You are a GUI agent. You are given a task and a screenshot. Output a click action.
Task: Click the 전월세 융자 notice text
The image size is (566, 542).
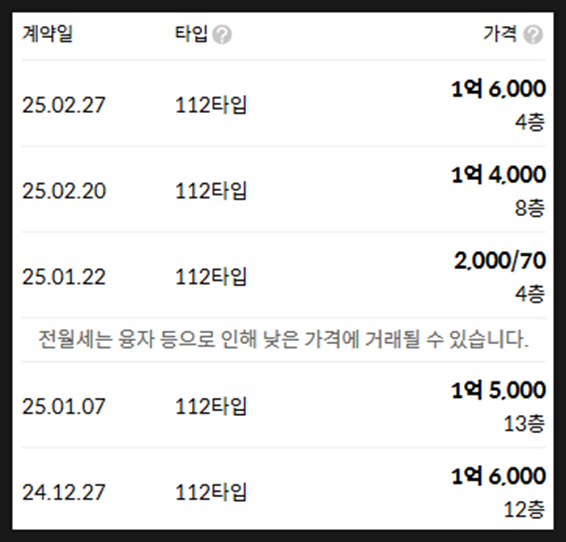283,339
